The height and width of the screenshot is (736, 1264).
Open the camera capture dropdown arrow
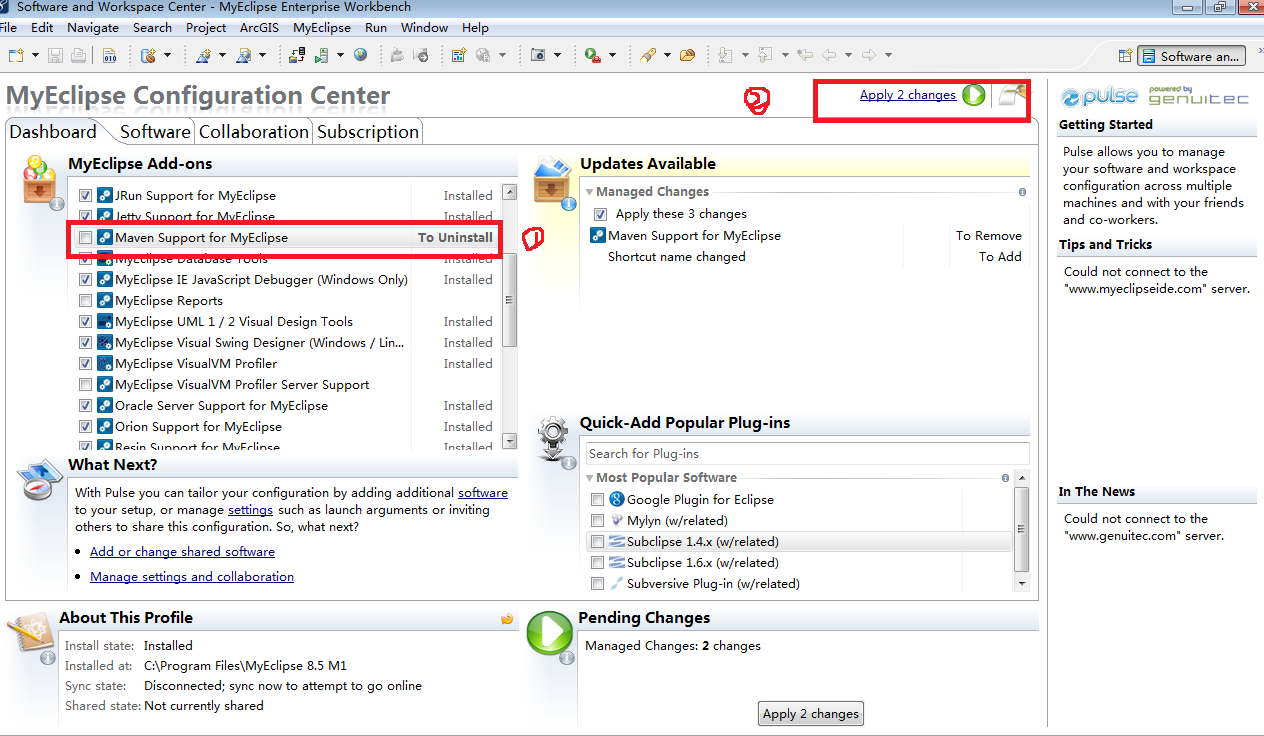pyautogui.click(x=557, y=55)
